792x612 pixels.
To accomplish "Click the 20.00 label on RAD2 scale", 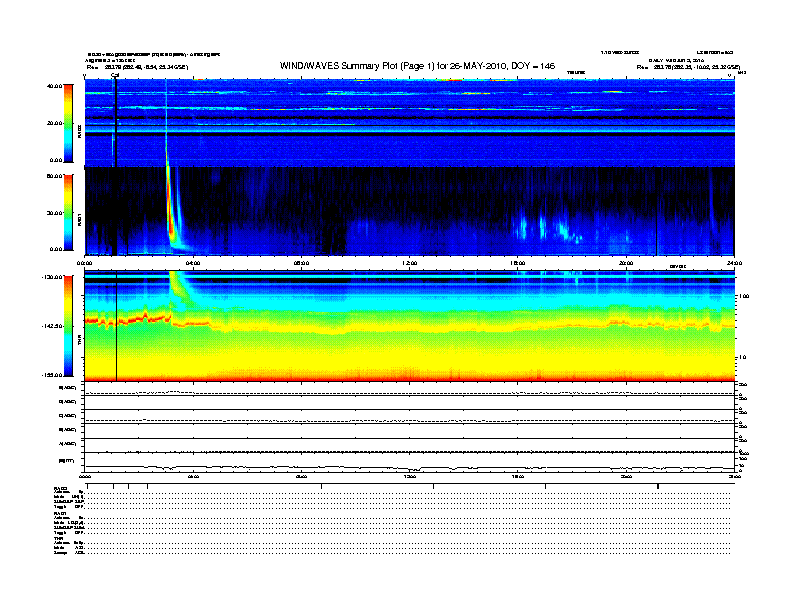I will [54, 123].
